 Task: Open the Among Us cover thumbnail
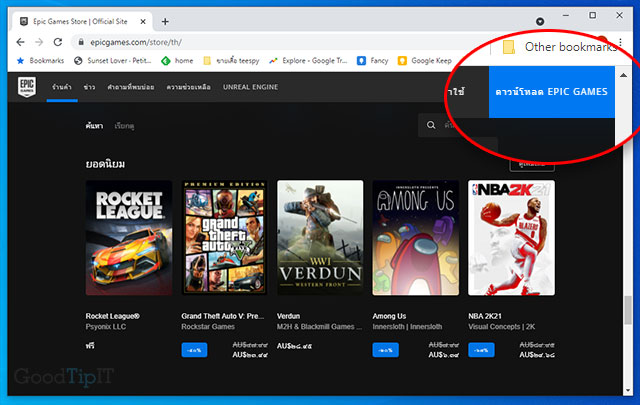(416, 238)
